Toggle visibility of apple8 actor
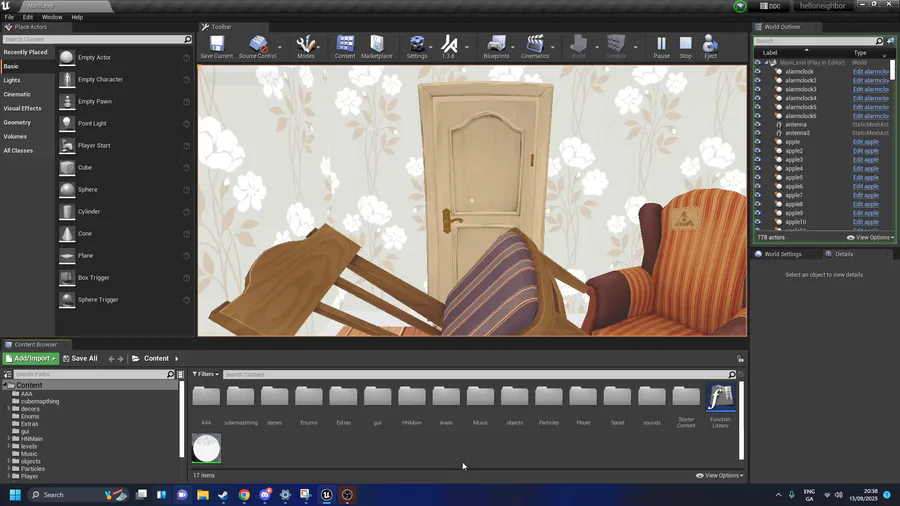 (x=758, y=204)
